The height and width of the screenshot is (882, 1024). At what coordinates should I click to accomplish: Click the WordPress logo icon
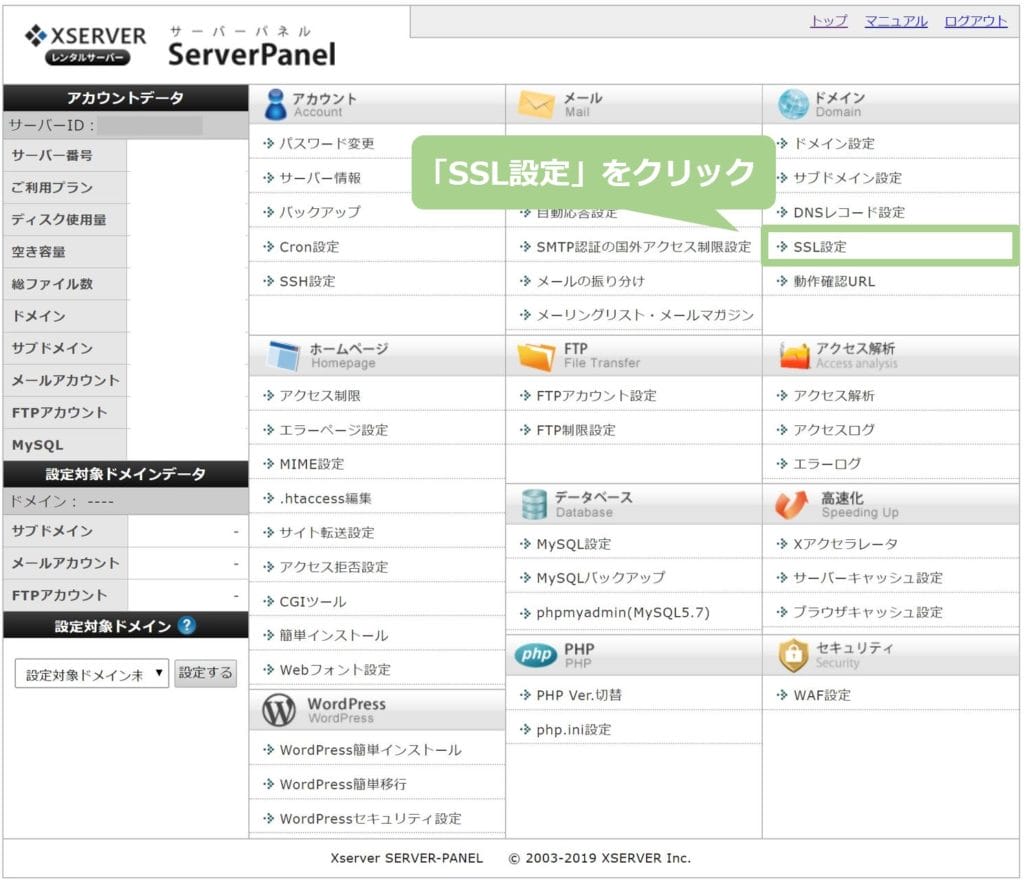tap(279, 710)
